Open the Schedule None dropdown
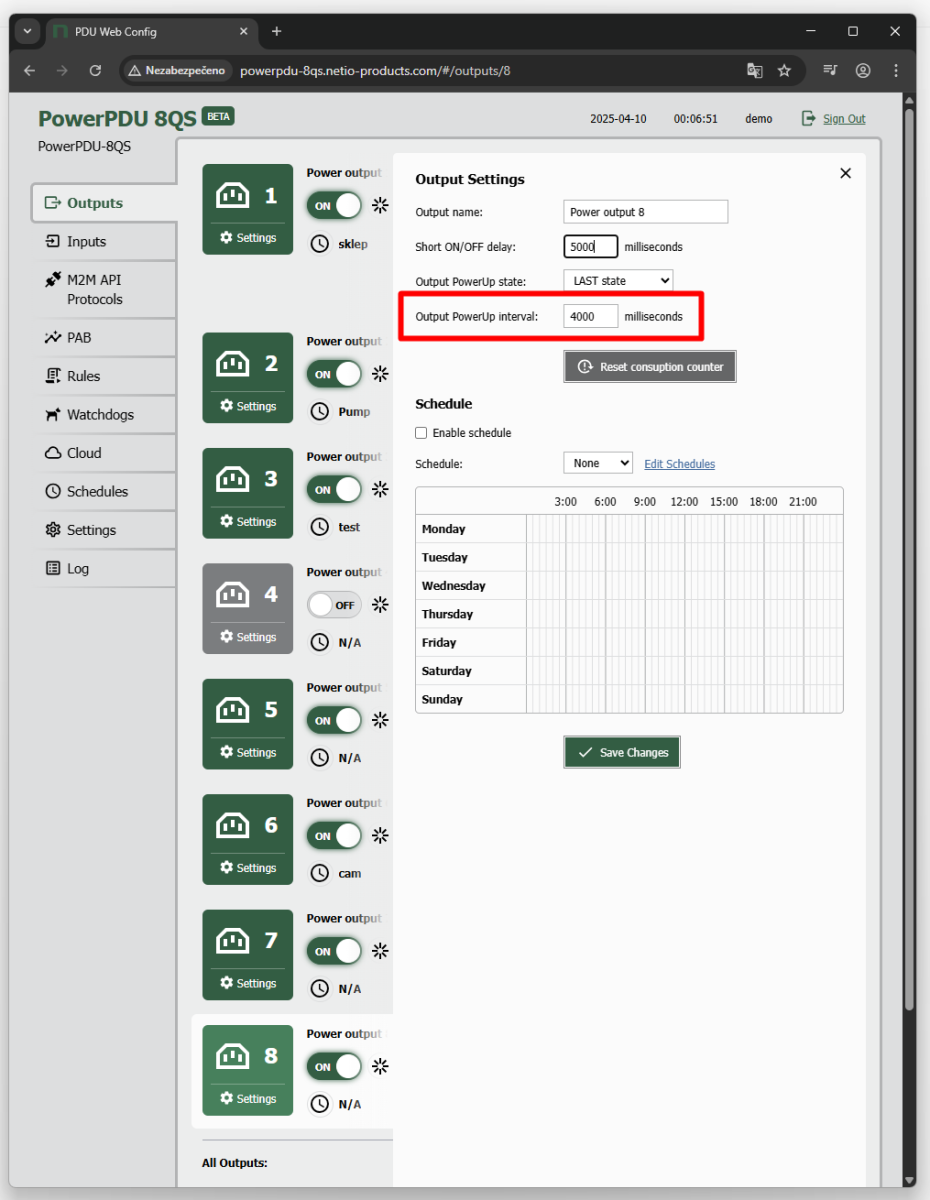The image size is (930, 1200). coord(598,463)
